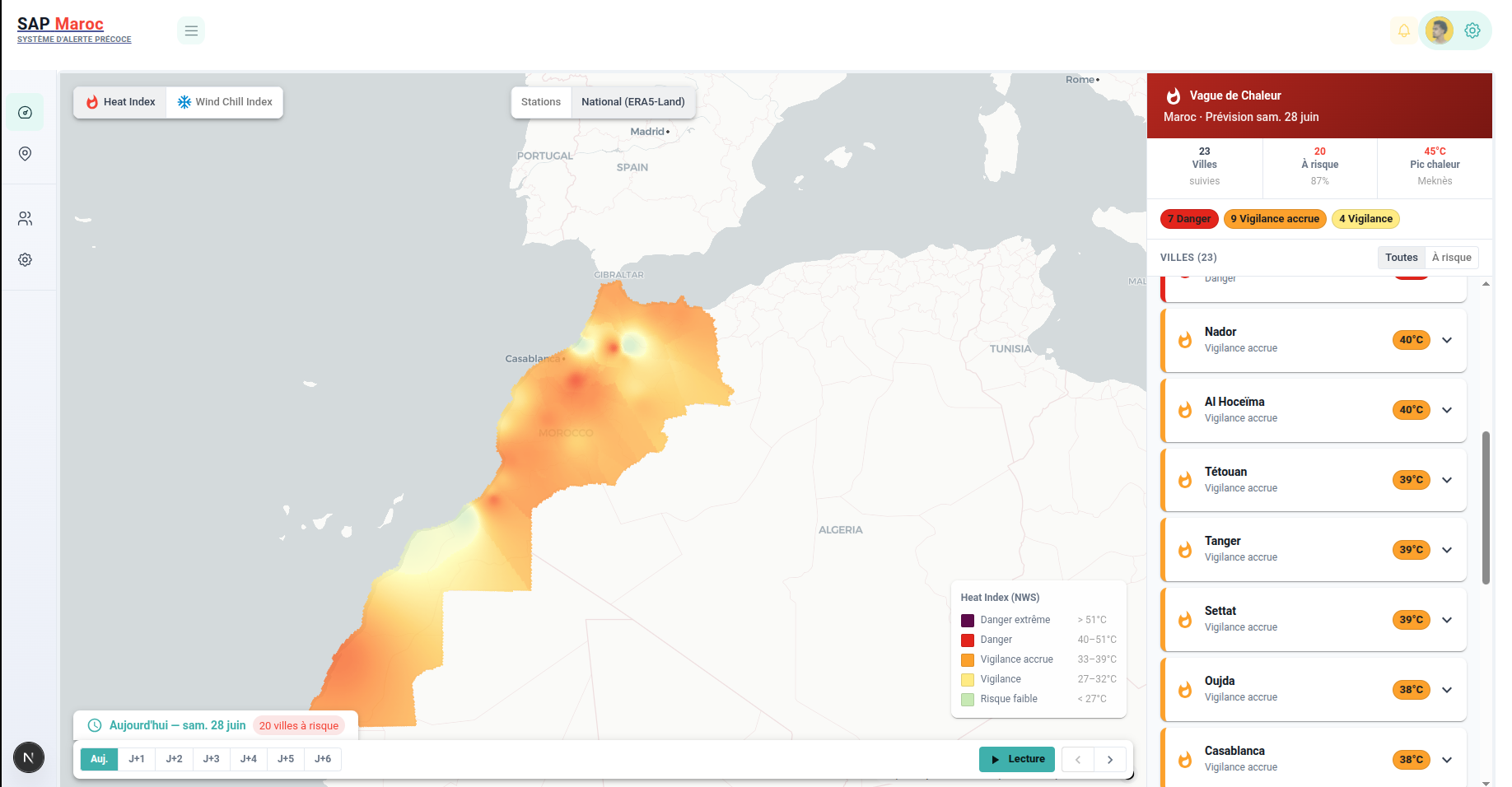The image size is (1512, 787).
Task: Filter cities by À risque
Action: pyautogui.click(x=1452, y=258)
